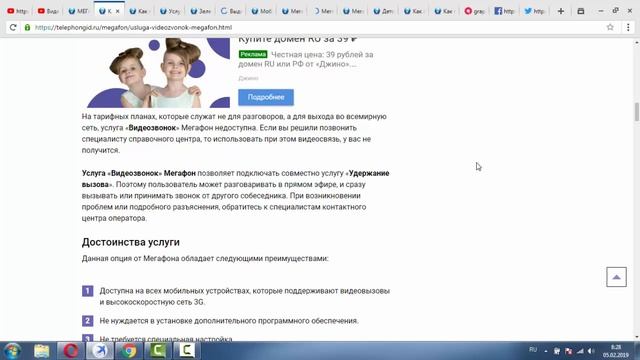Click the green 'Реклама' ad label
This screenshot has width=640, height=360.
pos(253,54)
